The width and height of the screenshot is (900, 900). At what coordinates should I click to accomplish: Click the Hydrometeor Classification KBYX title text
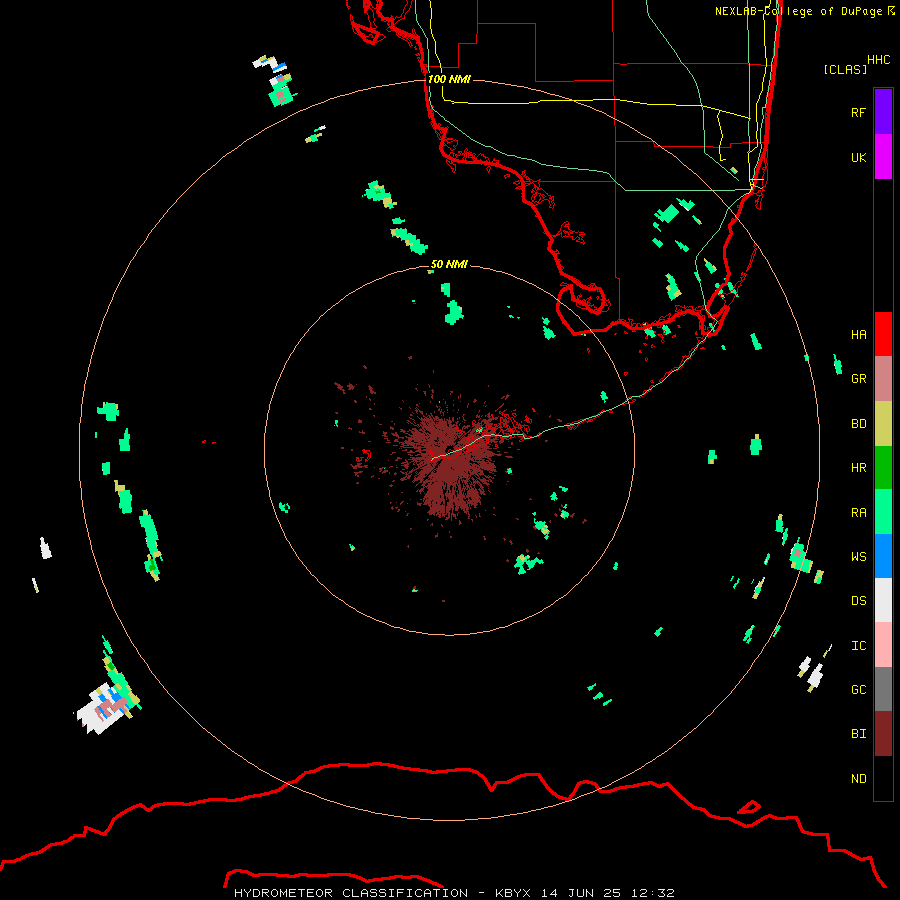pyautogui.click(x=454, y=893)
